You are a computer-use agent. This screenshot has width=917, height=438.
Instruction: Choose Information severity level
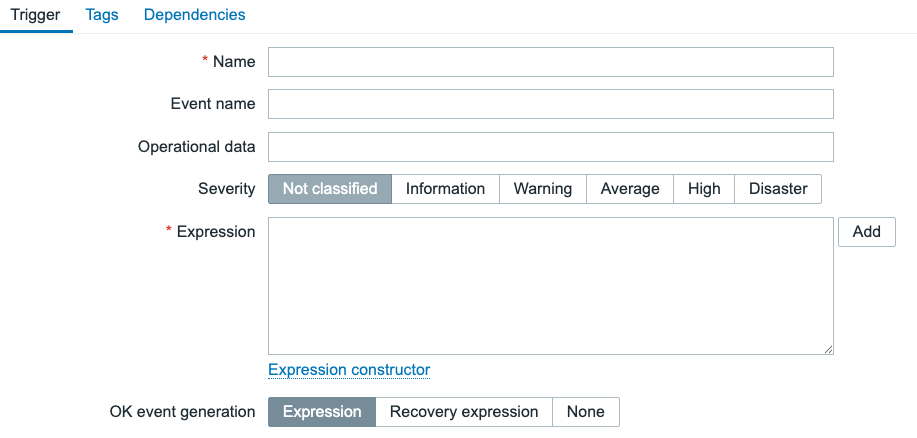pos(445,189)
